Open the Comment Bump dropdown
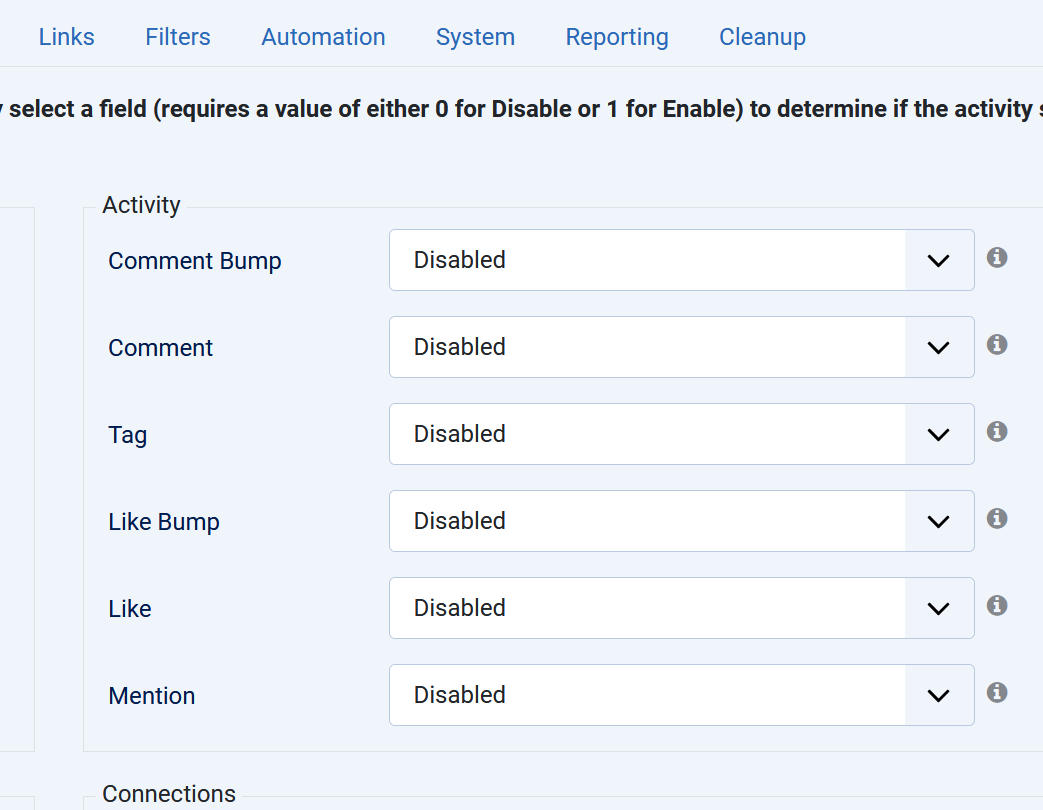Image resolution: width=1043 pixels, height=810 pixels. (681, 260)
